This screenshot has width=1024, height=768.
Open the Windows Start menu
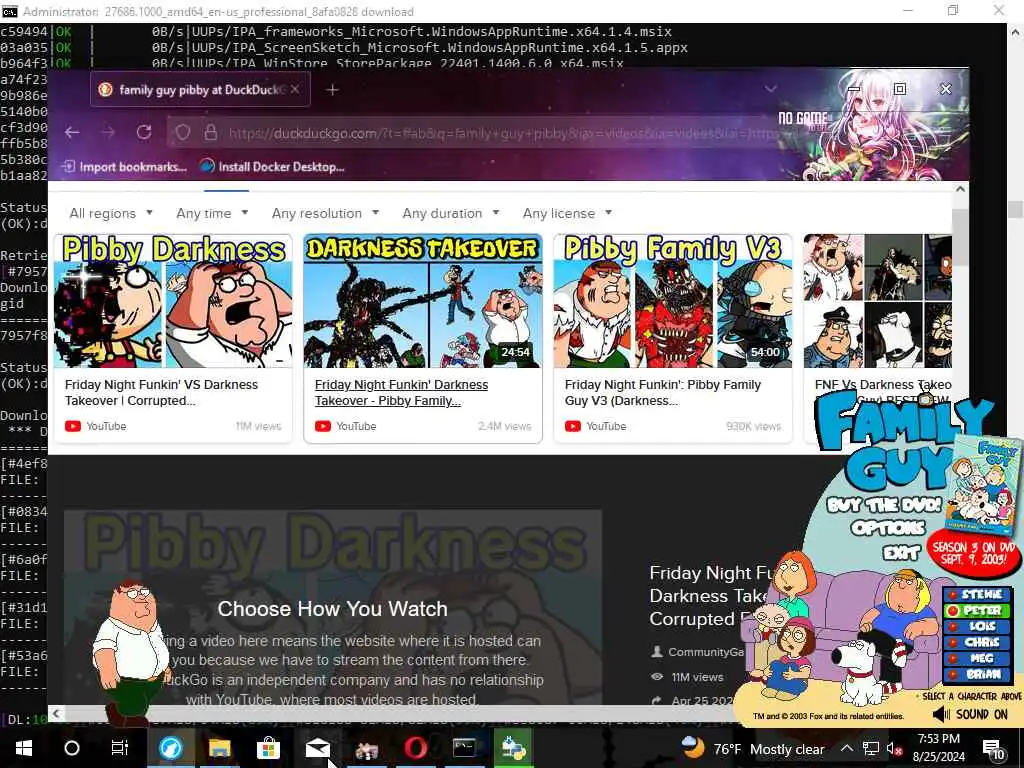click(x=24, y=748)
